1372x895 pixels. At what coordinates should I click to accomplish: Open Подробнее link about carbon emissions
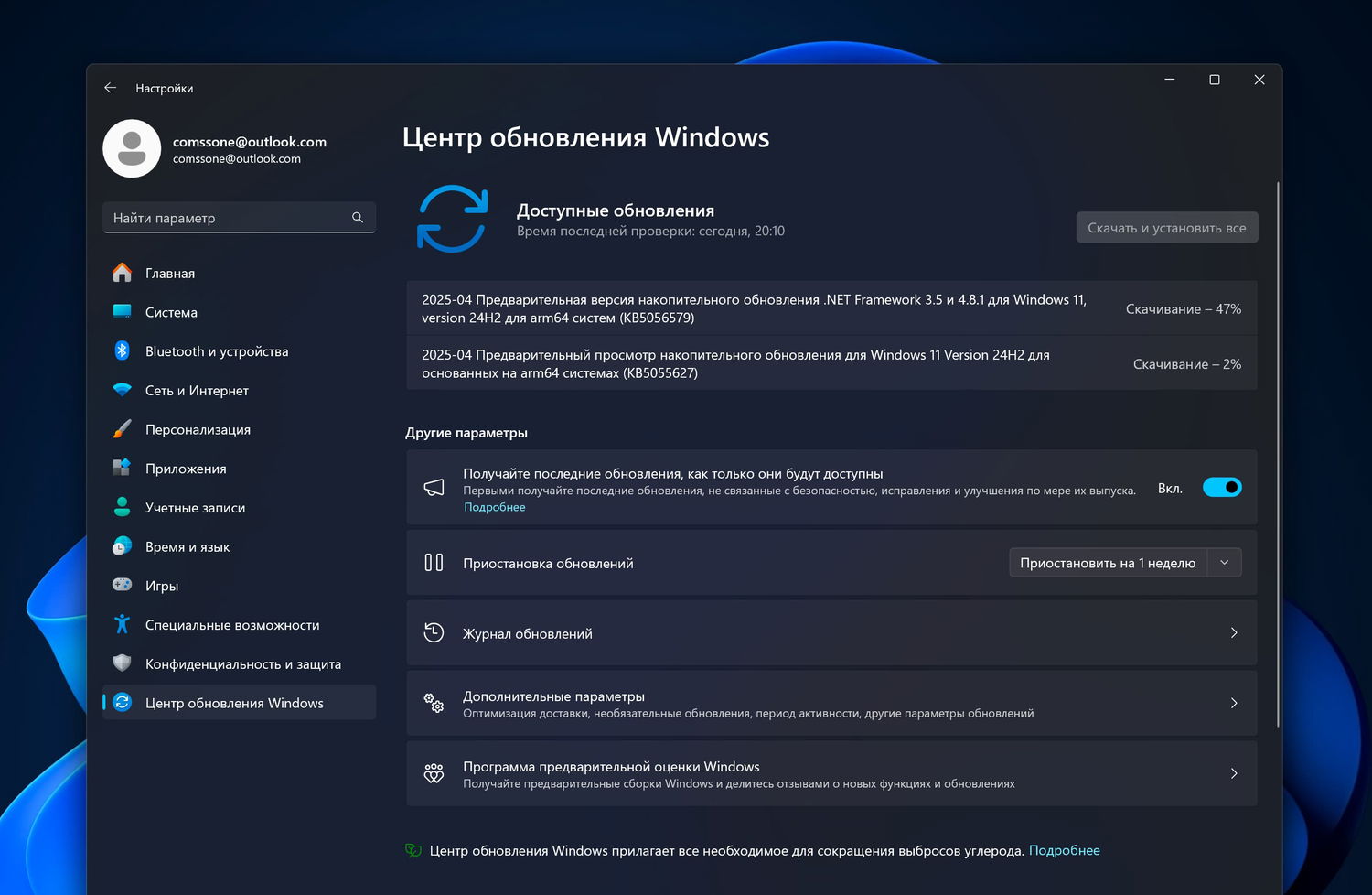(x=1065, y=851)
